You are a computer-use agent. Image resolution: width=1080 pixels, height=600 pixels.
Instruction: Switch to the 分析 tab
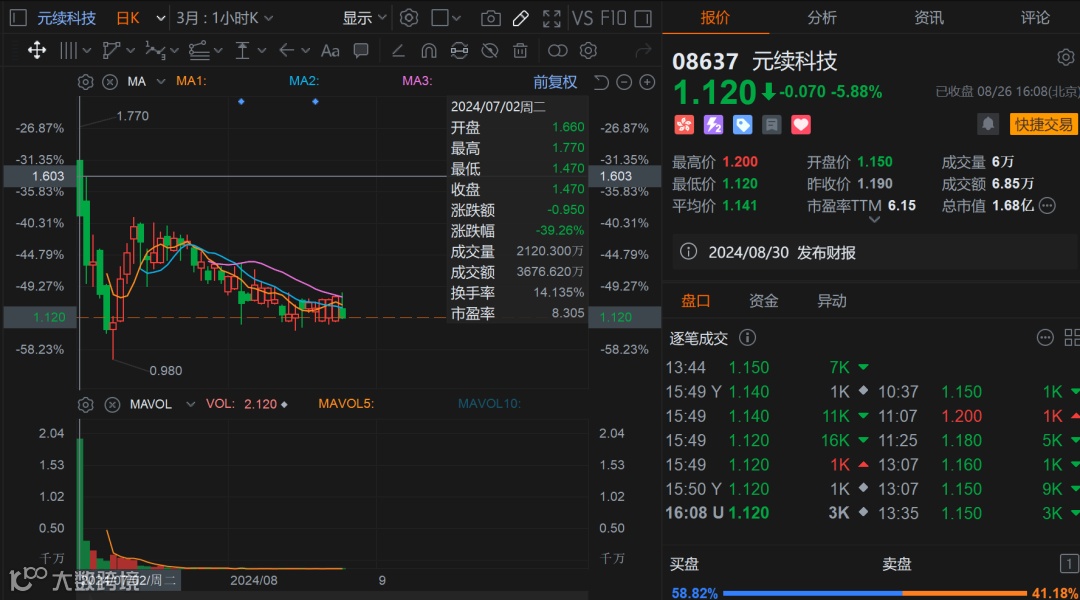(x=822, y=18)
